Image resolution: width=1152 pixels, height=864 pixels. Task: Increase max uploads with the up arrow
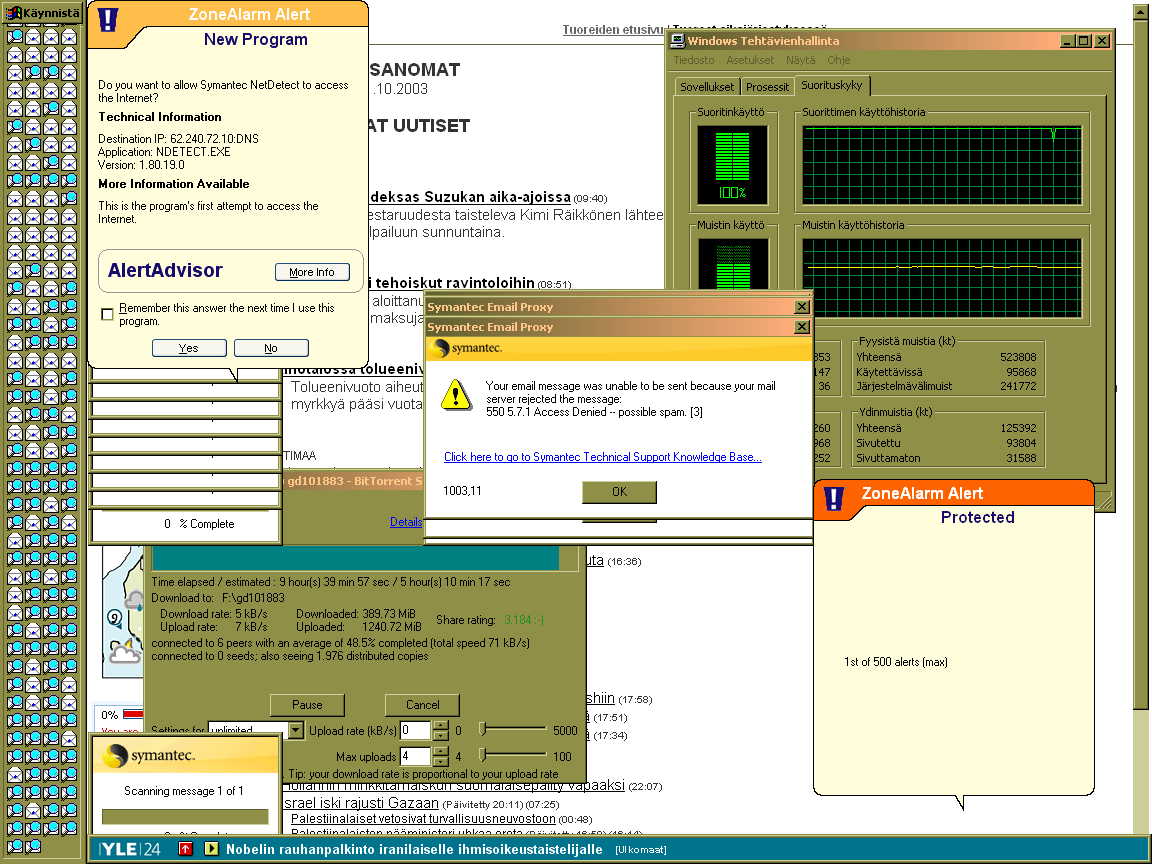click(x=441, y=752)
